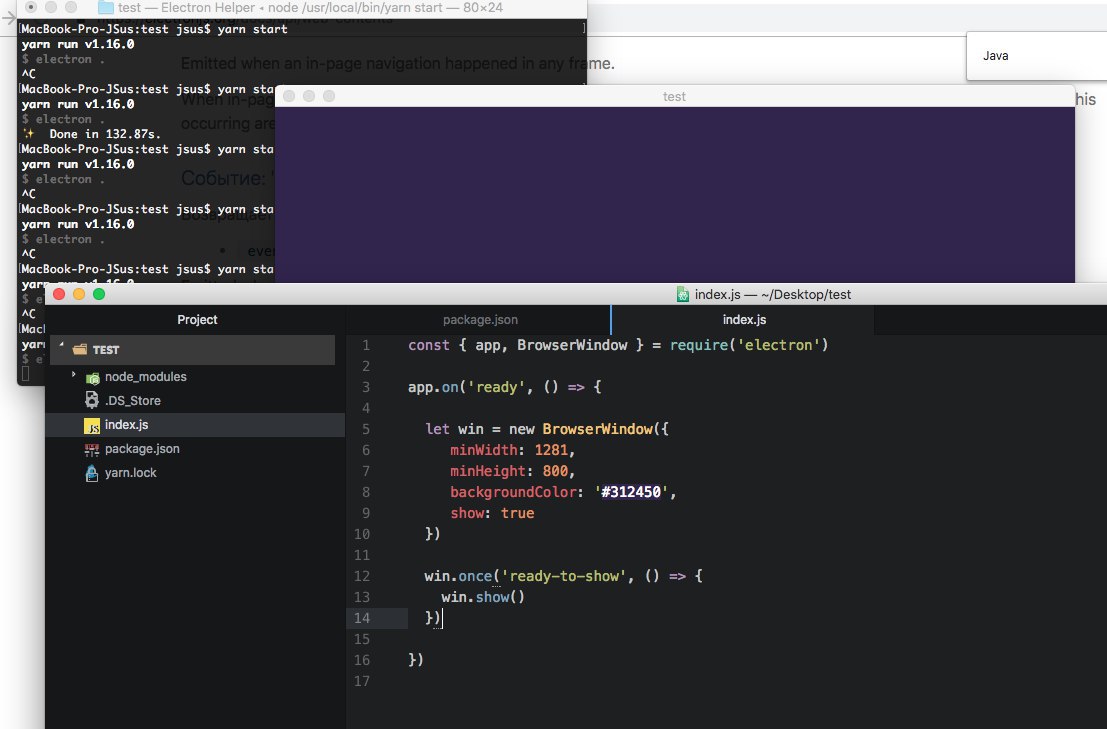This screenshot has height=729, width=1107.
Task: Click the purple electron test window content
Action: coord(674,190)
